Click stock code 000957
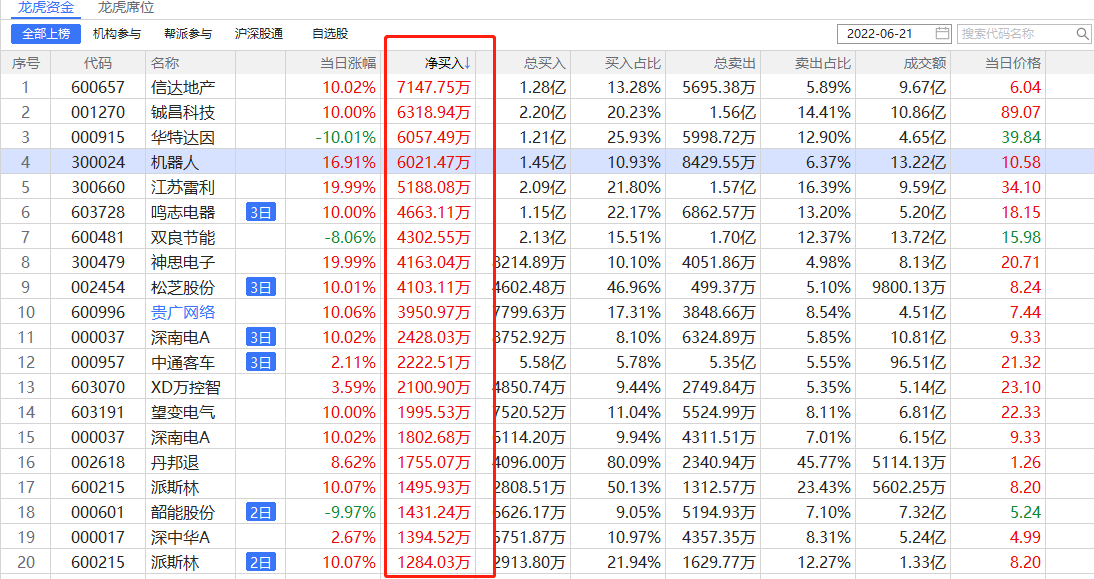Image resolution: width=1094 pixels, height=579 pixels. click(x=98, y=362)
